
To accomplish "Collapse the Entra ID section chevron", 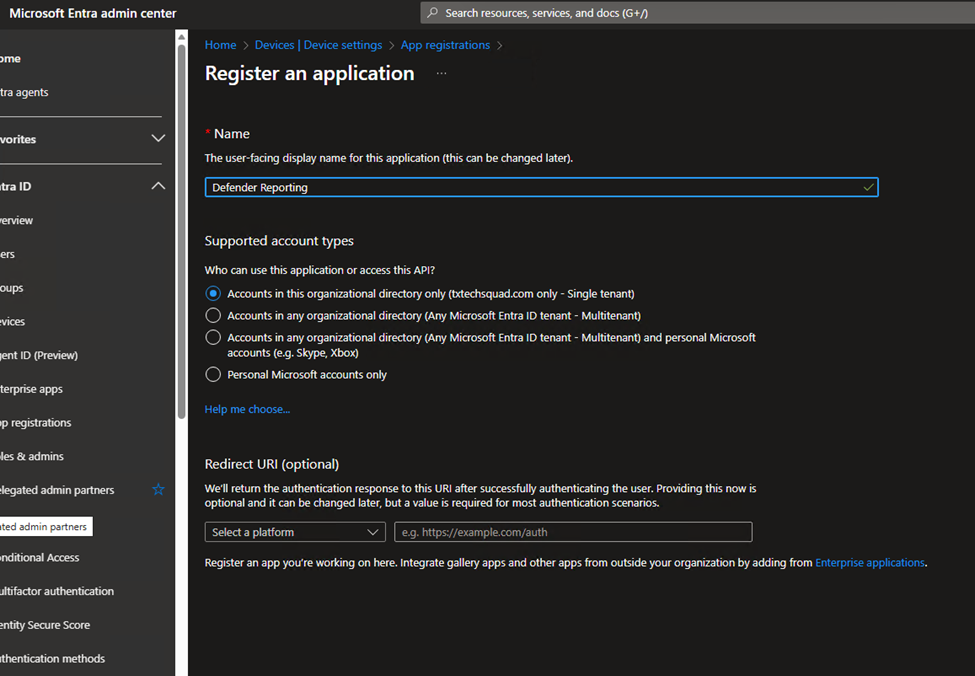I will [158, 186].
